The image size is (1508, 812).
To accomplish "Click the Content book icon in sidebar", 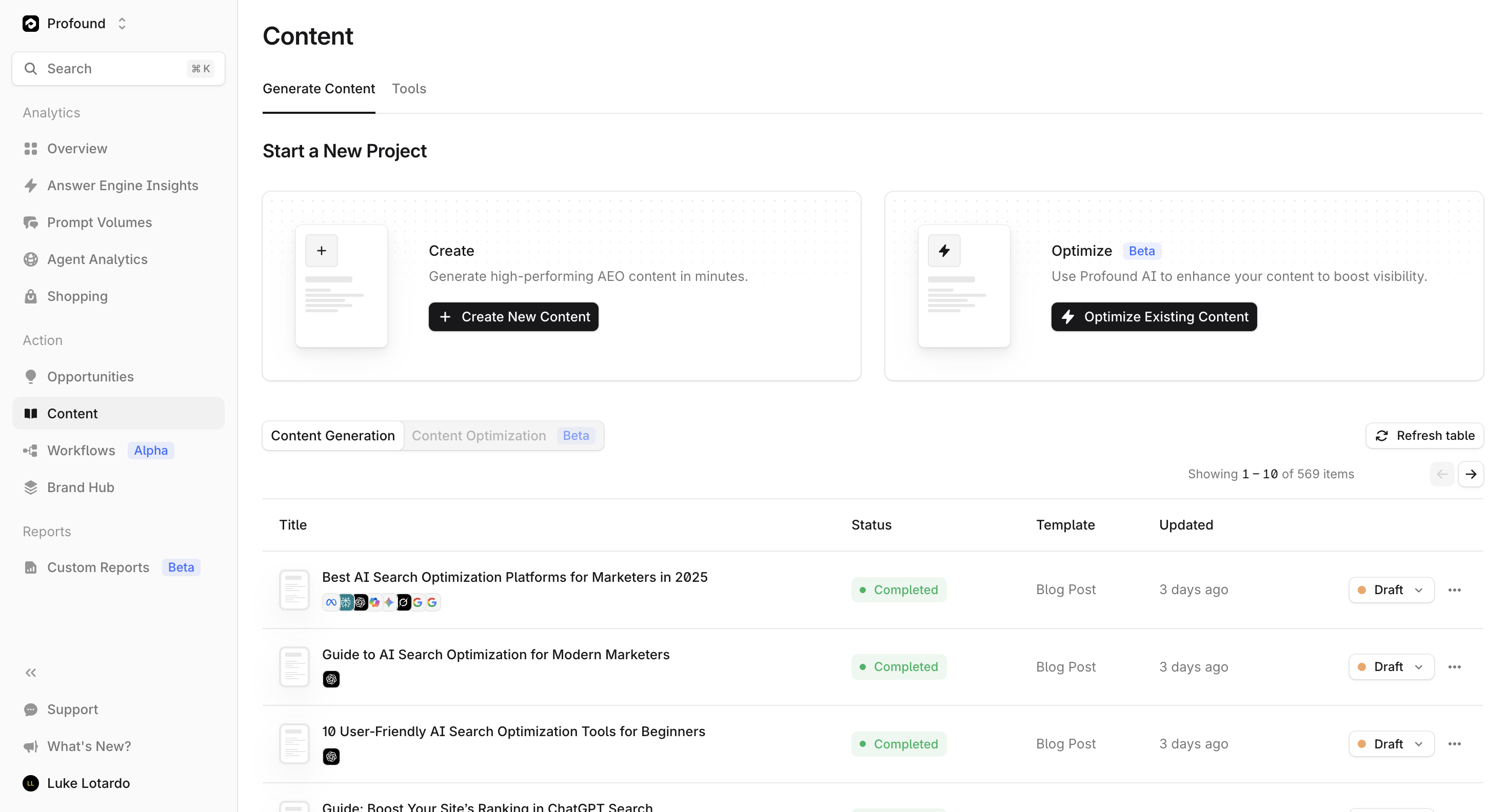I will pos(30,414).
